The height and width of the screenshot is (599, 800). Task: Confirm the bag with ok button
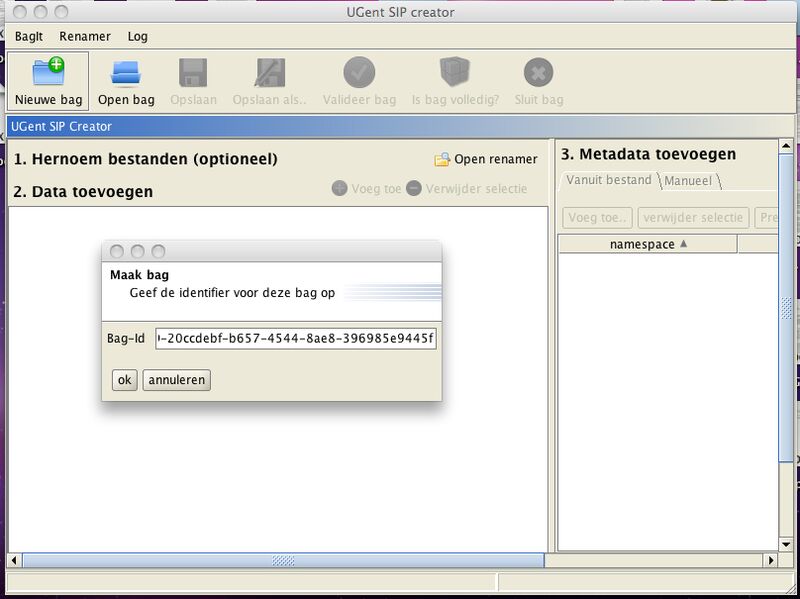click(124, 380)
